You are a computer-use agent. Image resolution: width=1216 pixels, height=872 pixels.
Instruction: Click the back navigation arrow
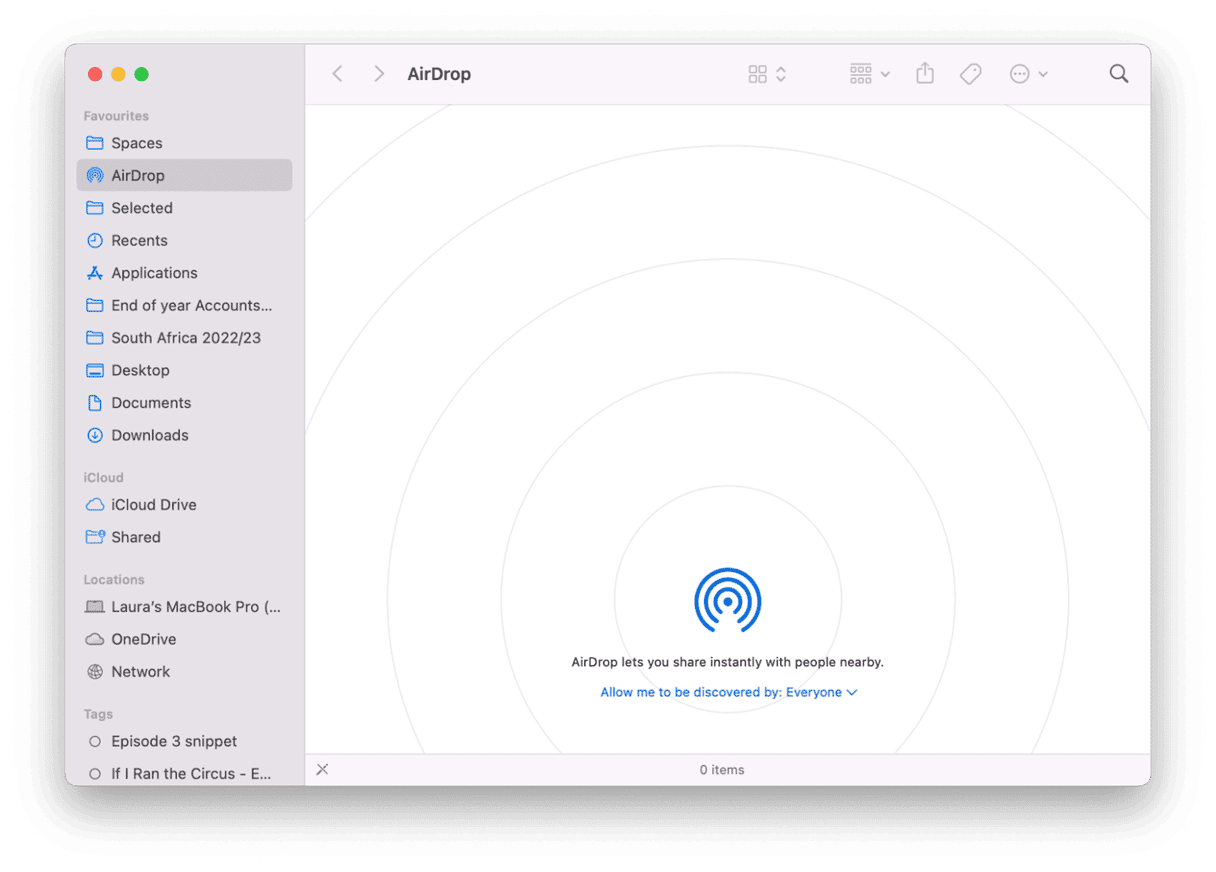(x=337, y=73)
